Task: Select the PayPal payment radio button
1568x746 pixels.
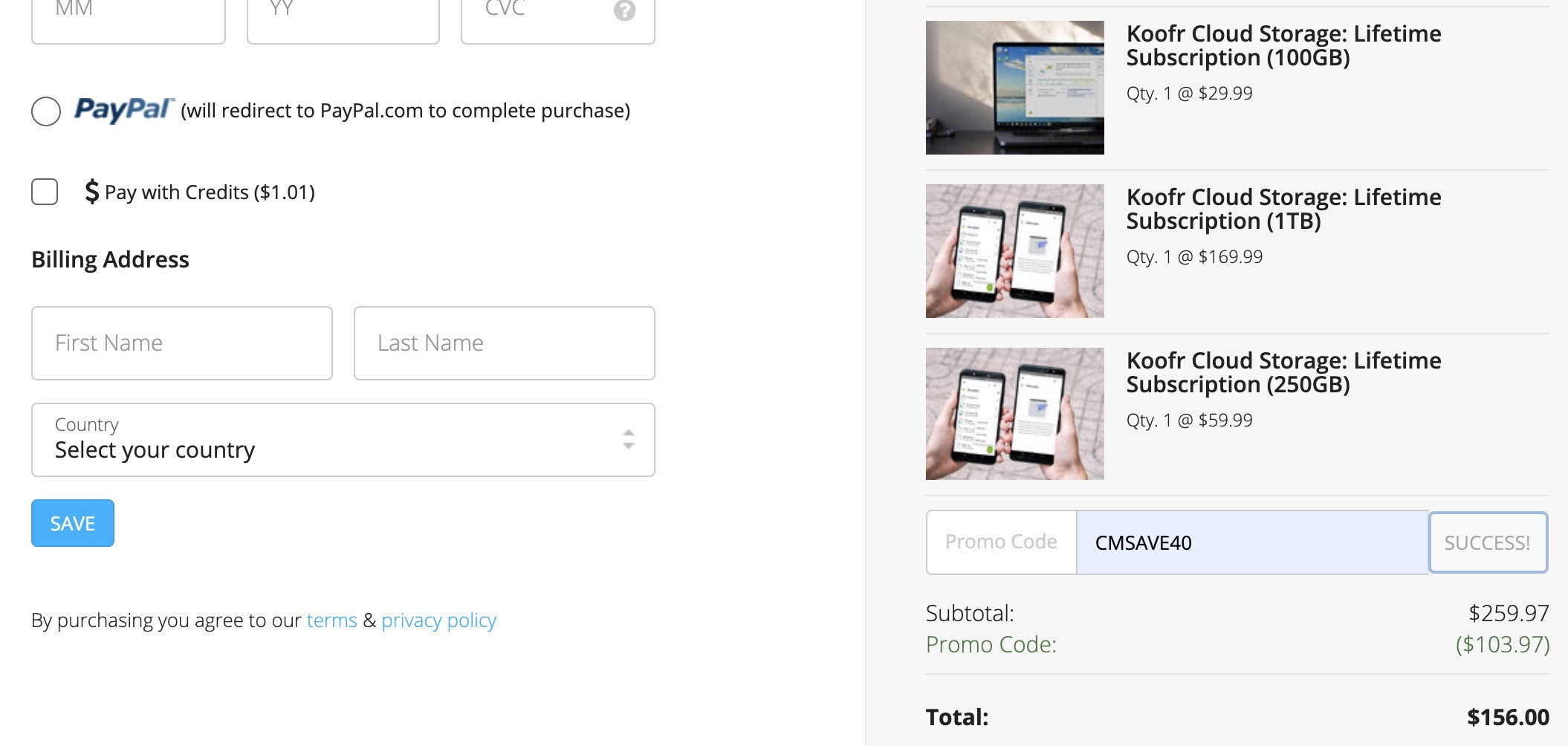Action: point(46,111)
